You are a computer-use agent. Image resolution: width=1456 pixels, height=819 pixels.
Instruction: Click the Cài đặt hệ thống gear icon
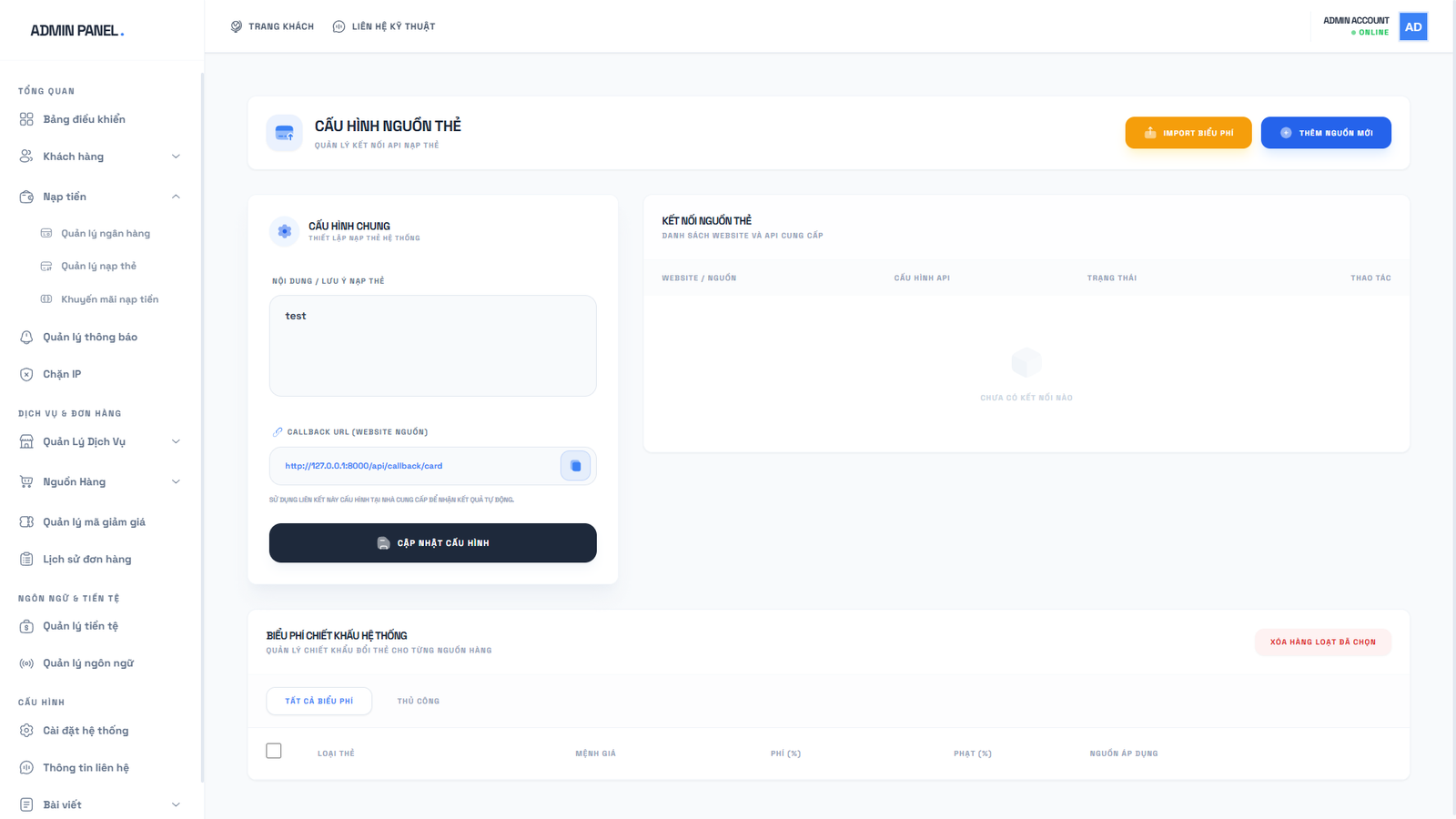pos(26,730)
